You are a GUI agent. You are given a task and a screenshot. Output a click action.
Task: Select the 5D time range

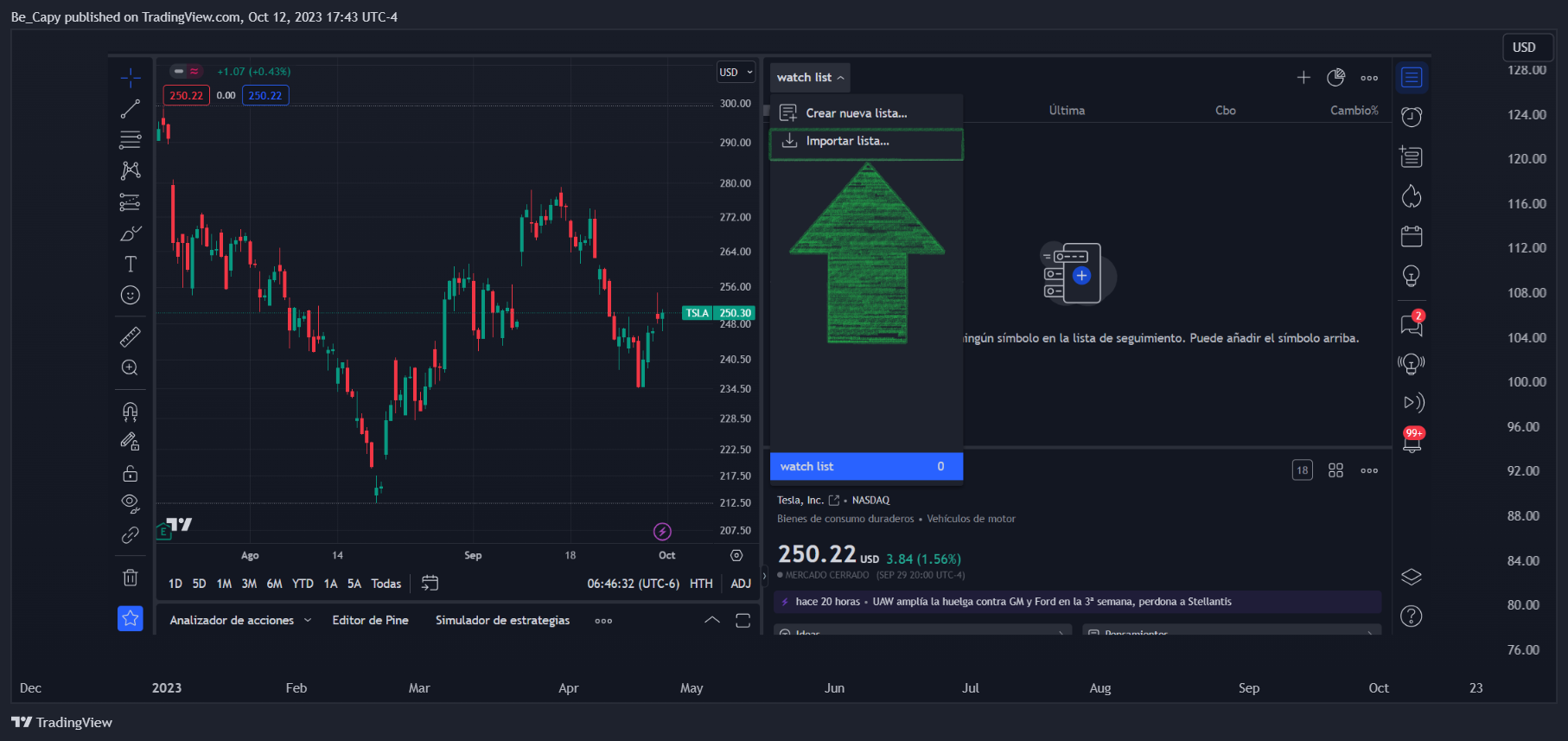click(200, 584)
